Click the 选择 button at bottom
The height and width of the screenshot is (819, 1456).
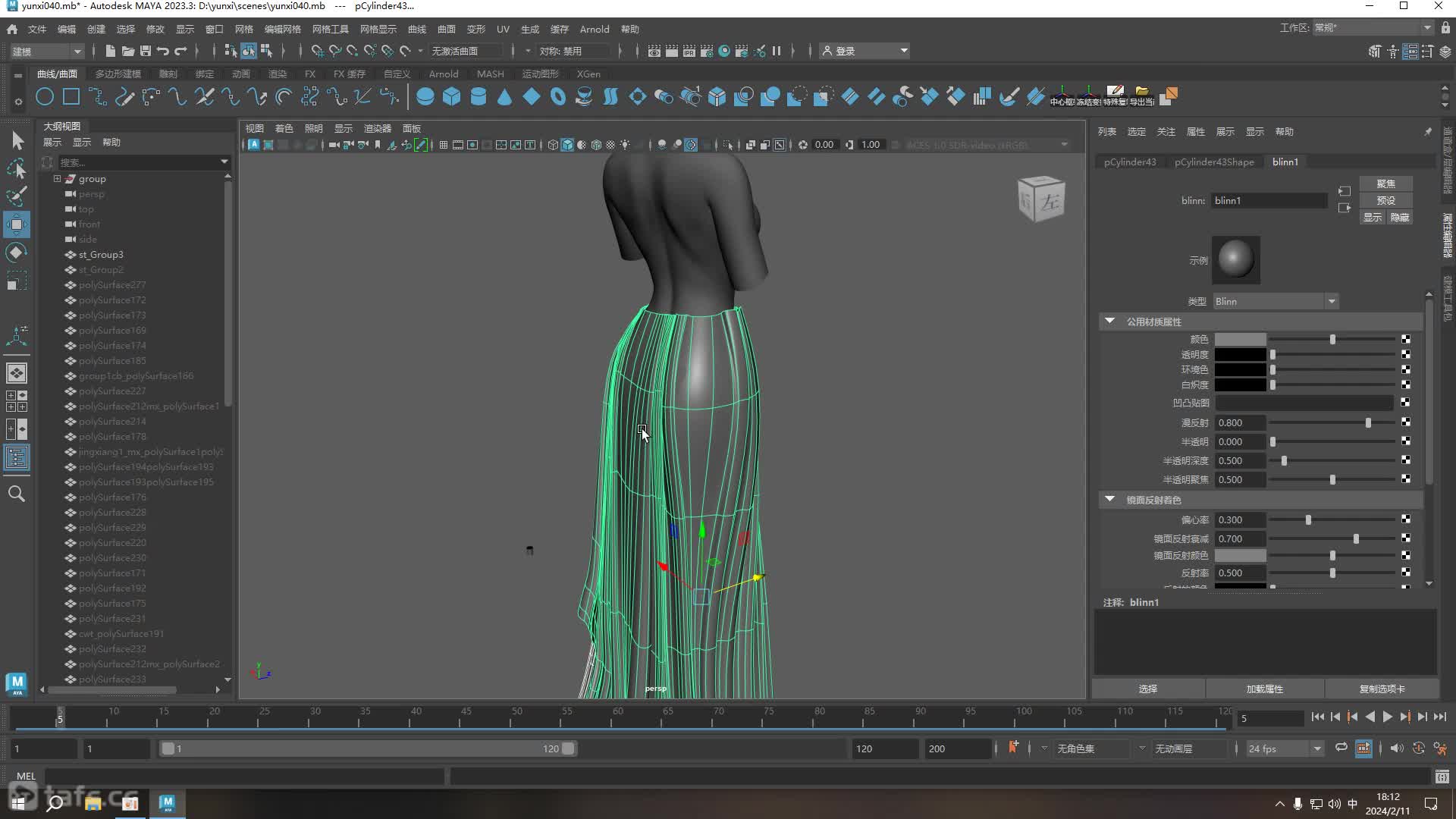tap(1148, 689)
